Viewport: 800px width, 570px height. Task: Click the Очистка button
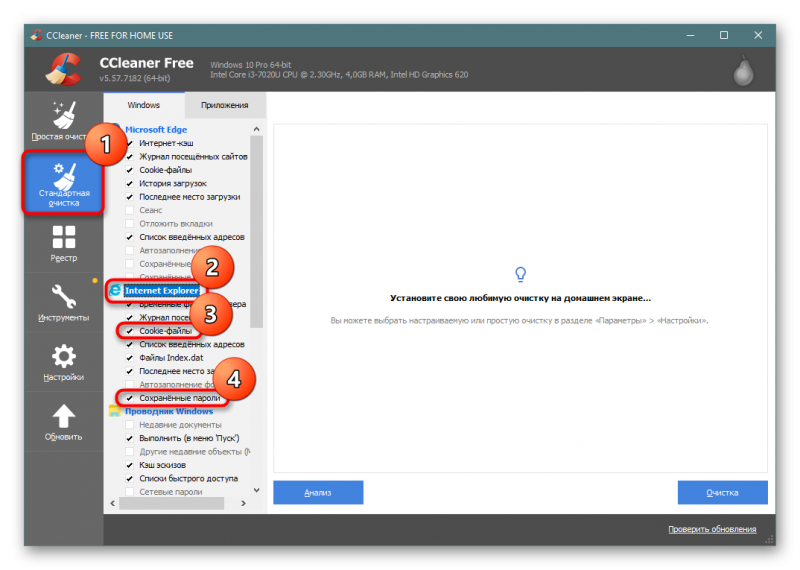[x=722, y=492]
